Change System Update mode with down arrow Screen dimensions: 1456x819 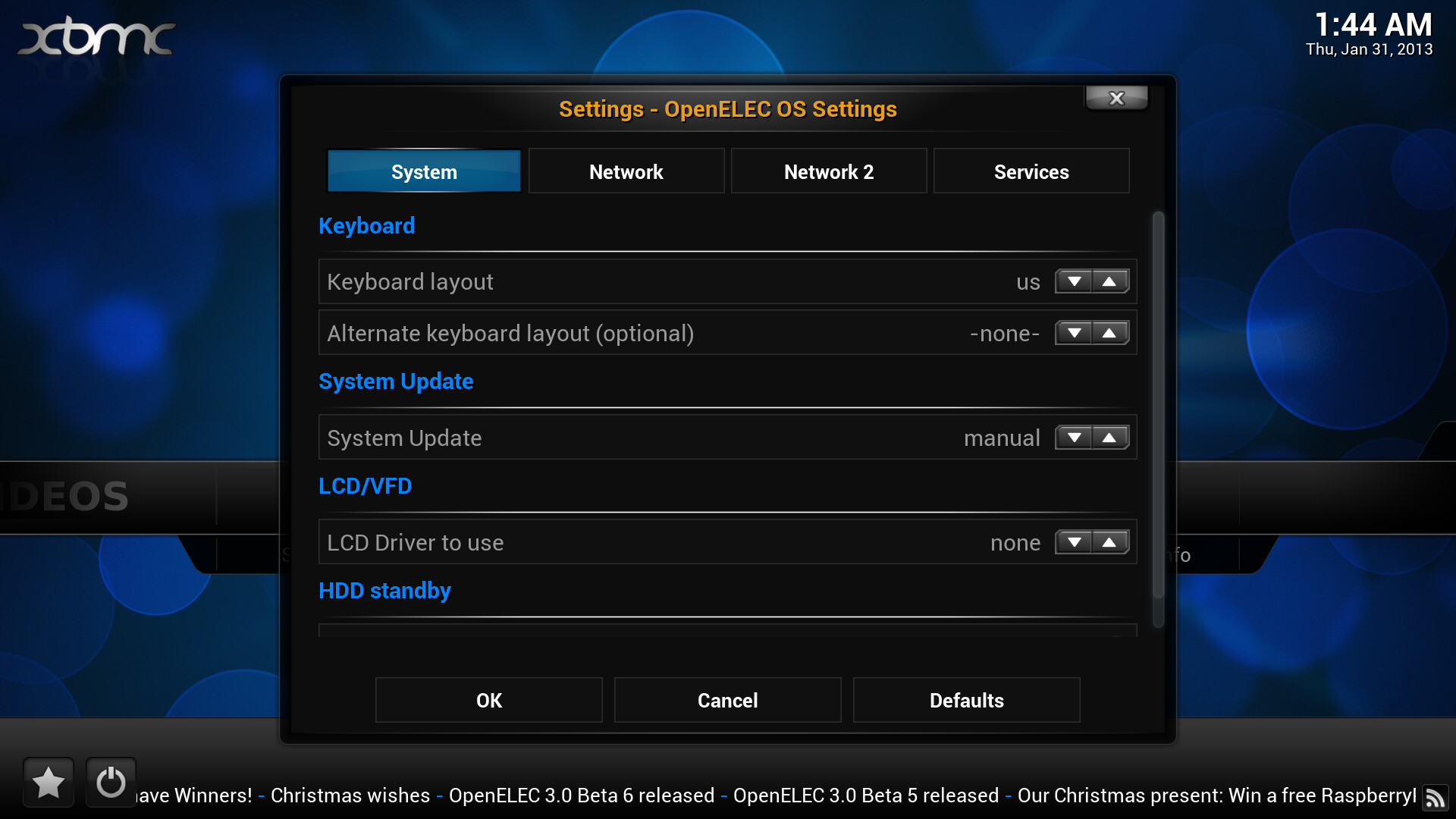pos(1074,438)
